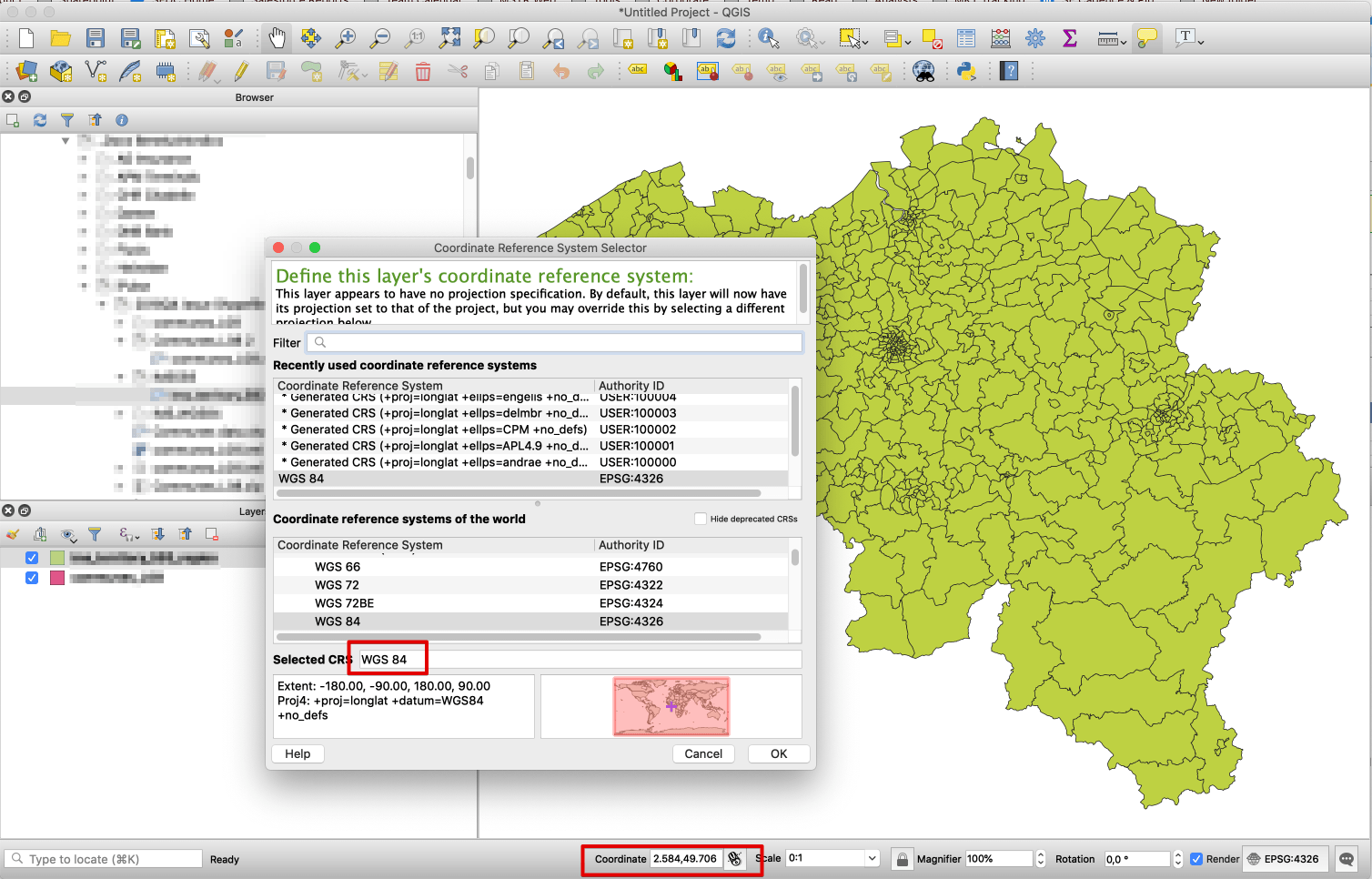This screenshot has height=879, width=1372.
Task: Toggle Hide deprecated CRSs checkbox
Action: tap(701, 519)
